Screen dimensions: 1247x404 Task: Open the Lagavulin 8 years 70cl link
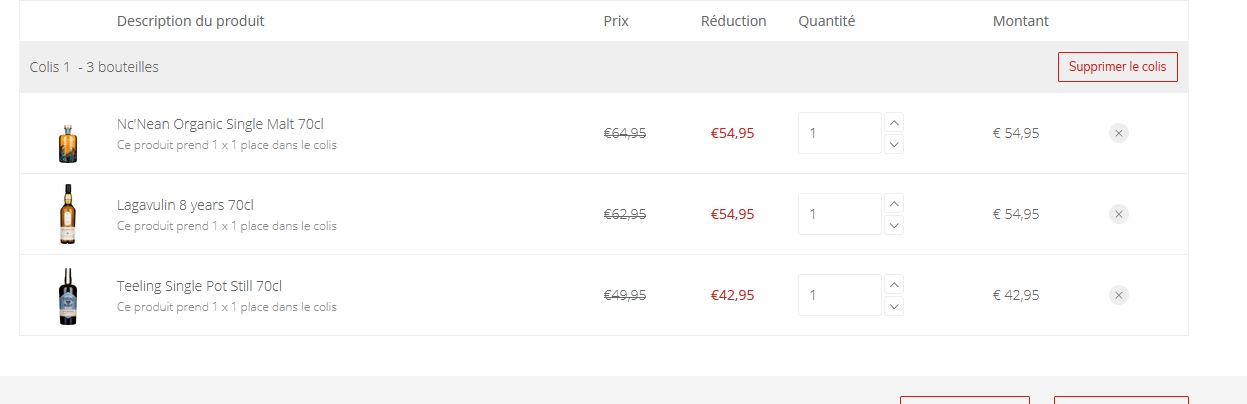[x=185, y=205]
